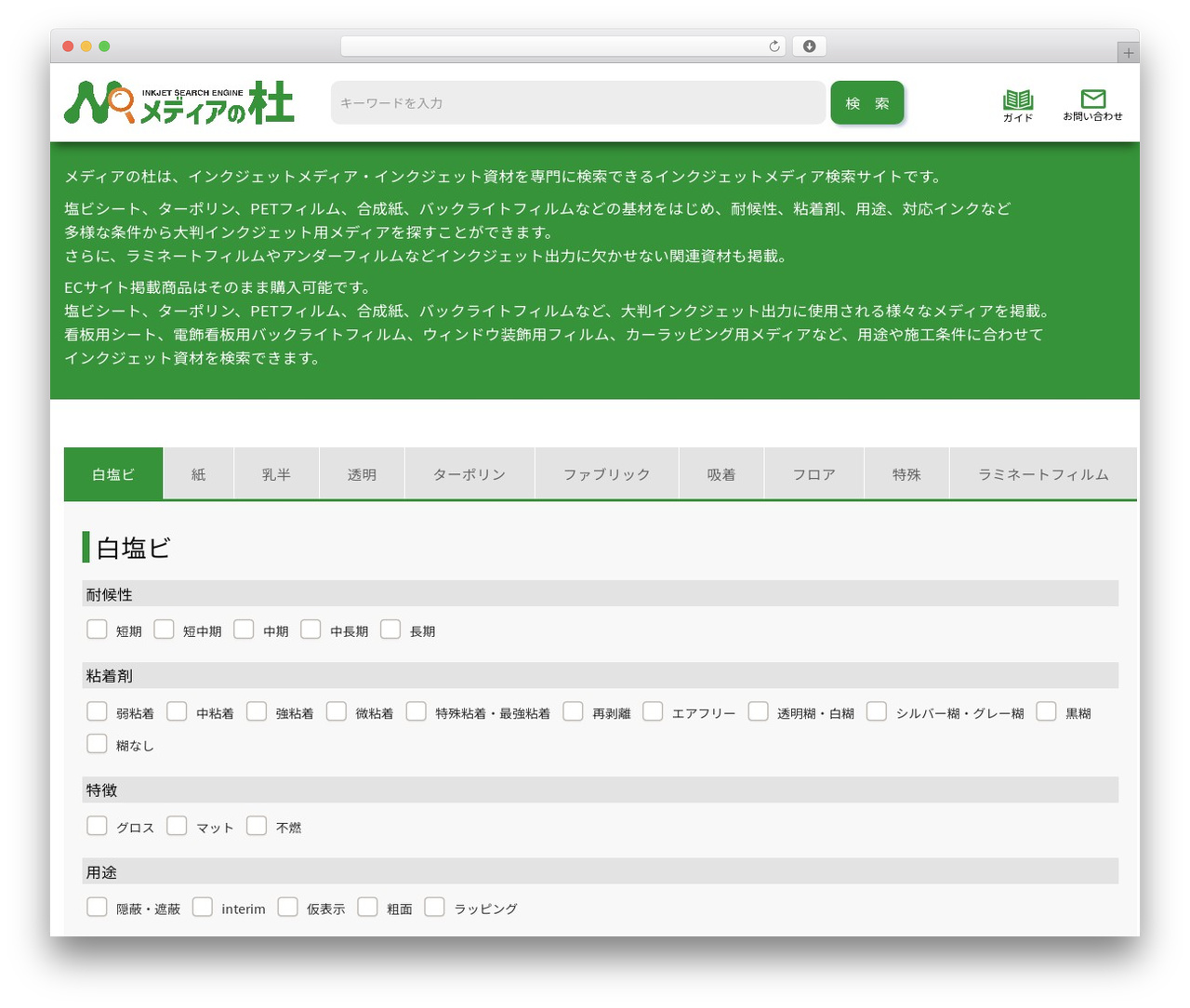Viewport: 1190px width, 1008px height.
Task: Enable the 中長期 checkbox
Action: tap(311, 630)
